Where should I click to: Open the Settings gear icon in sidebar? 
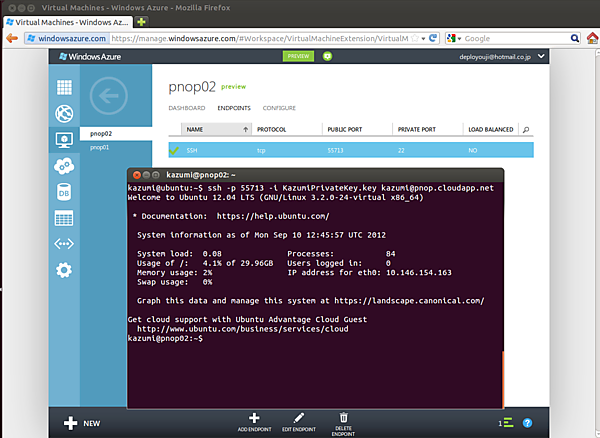(x=64, y=270)
